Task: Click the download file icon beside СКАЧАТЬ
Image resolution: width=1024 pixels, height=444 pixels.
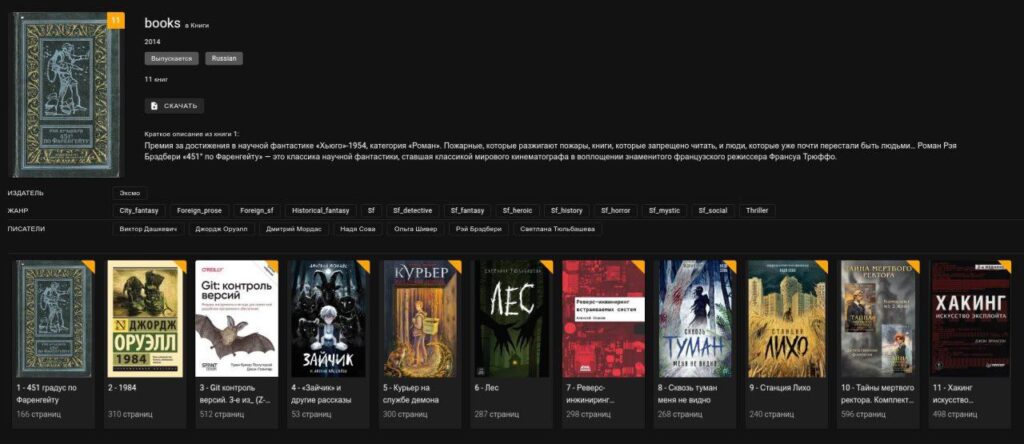Action: tap(155, 106)
